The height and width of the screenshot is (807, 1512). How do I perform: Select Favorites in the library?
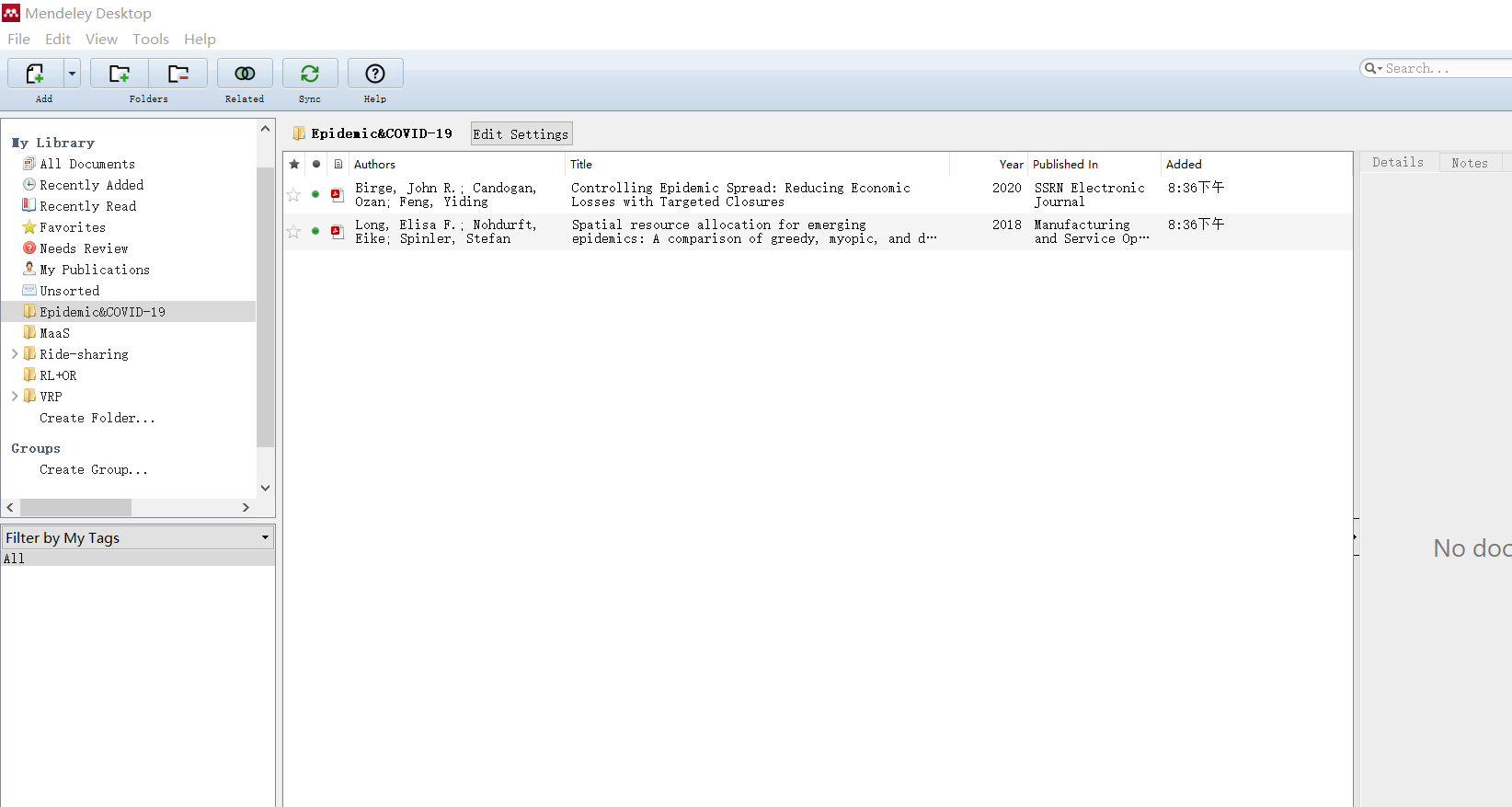click(x=73, y=227)
